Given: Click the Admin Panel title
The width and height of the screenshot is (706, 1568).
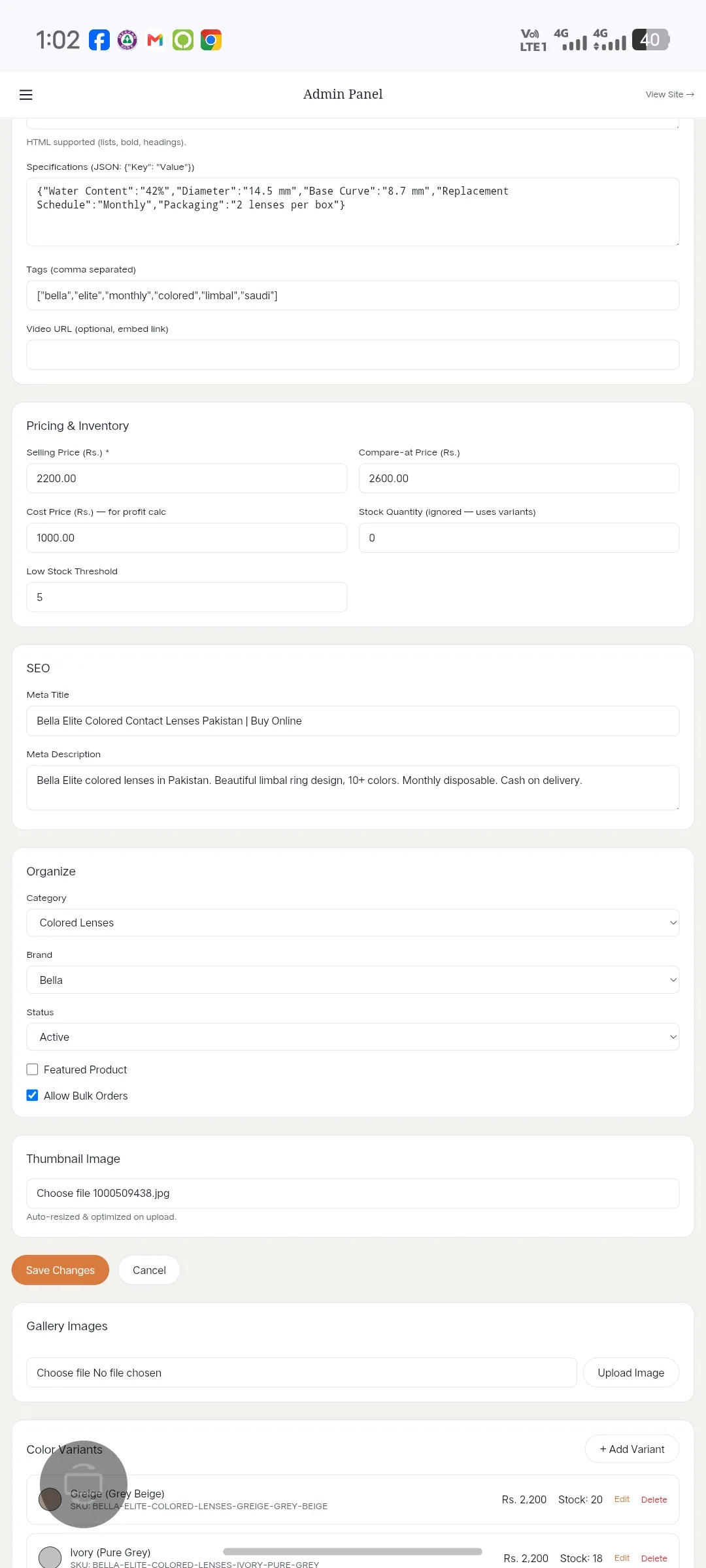Looking at the screenshot, I should (x=343, y=94).
